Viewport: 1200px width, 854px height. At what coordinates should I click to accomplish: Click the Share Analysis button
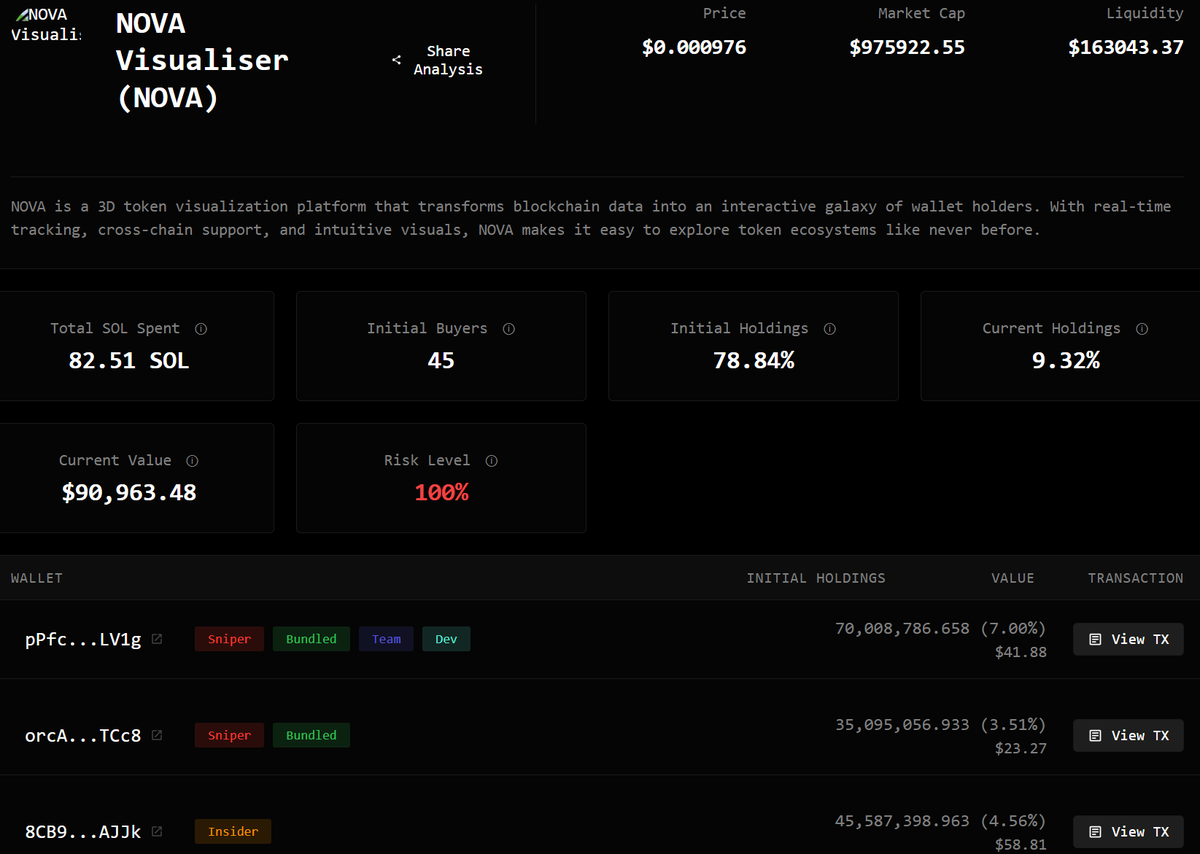[437, 60]
